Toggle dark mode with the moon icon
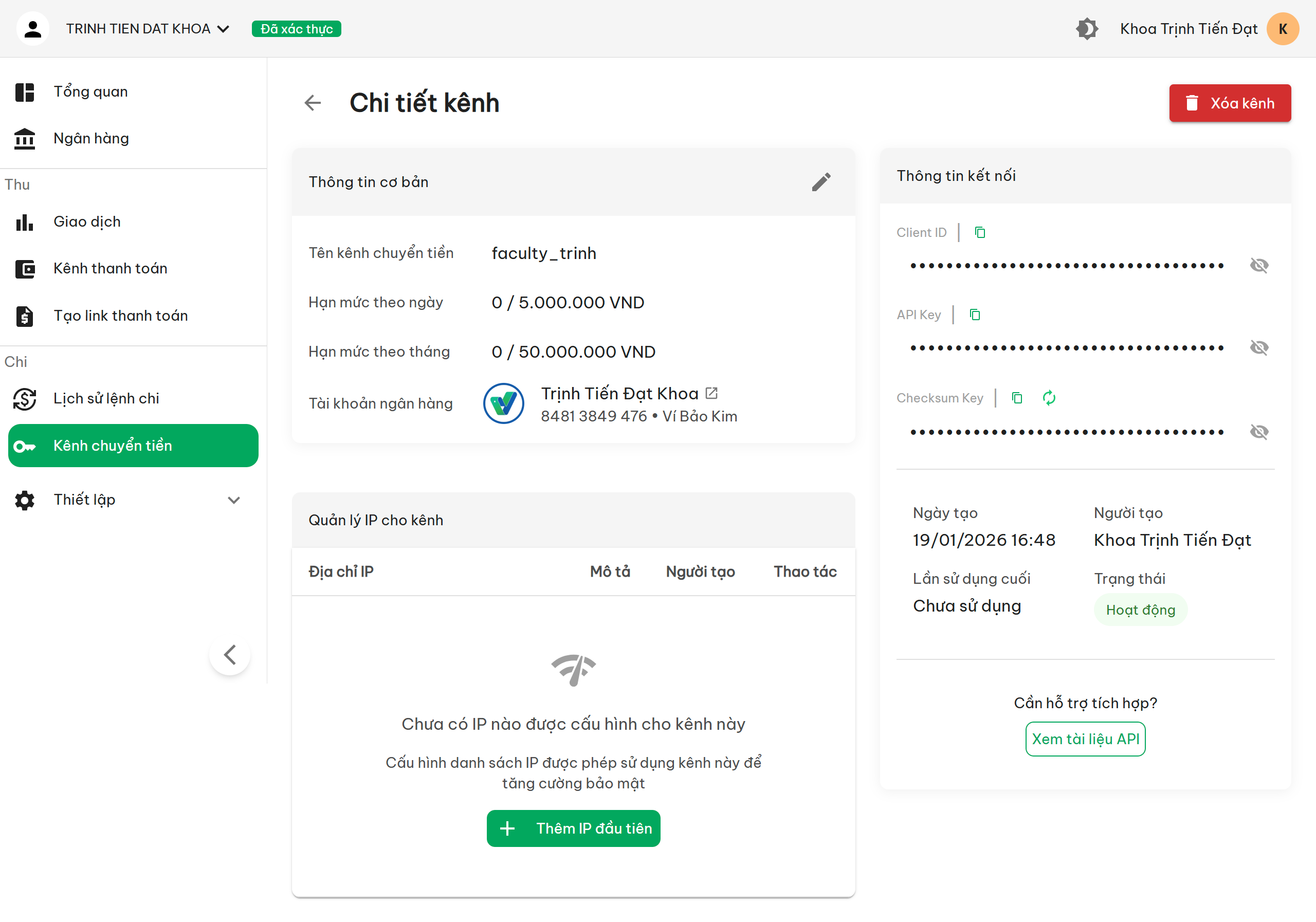 tap(1087, 28)
